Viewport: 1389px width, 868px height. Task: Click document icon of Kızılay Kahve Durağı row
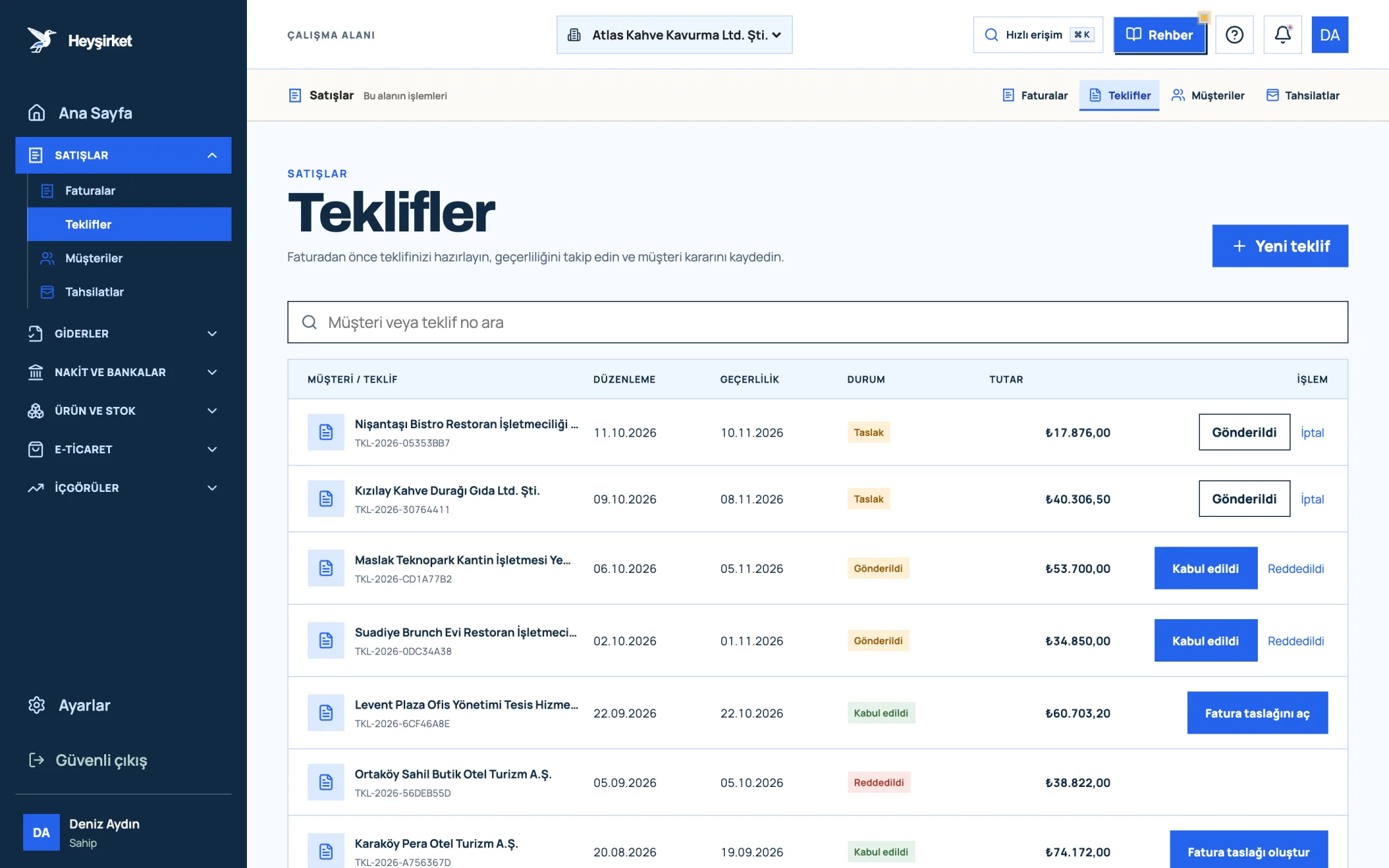[x=326, y=498]
